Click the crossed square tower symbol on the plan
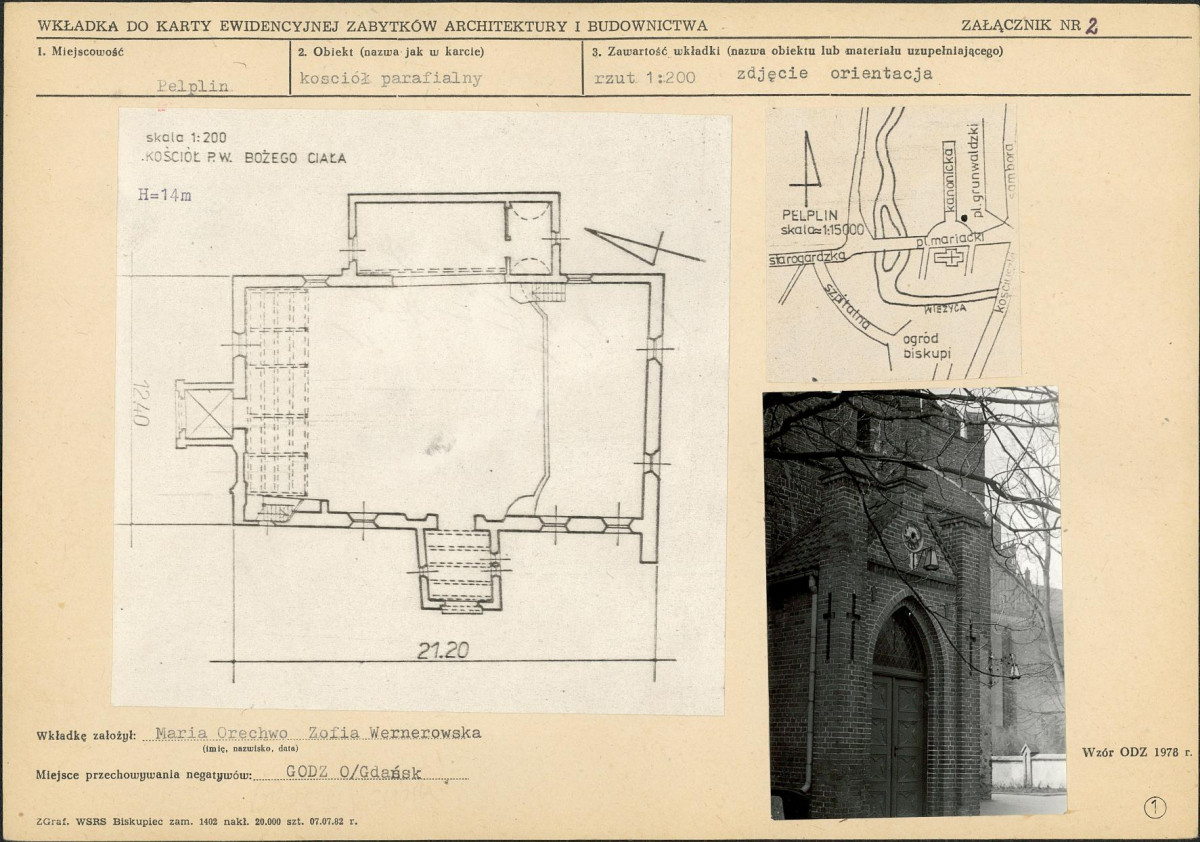Viewport: 1200px width, 842px height. (208, 413)
